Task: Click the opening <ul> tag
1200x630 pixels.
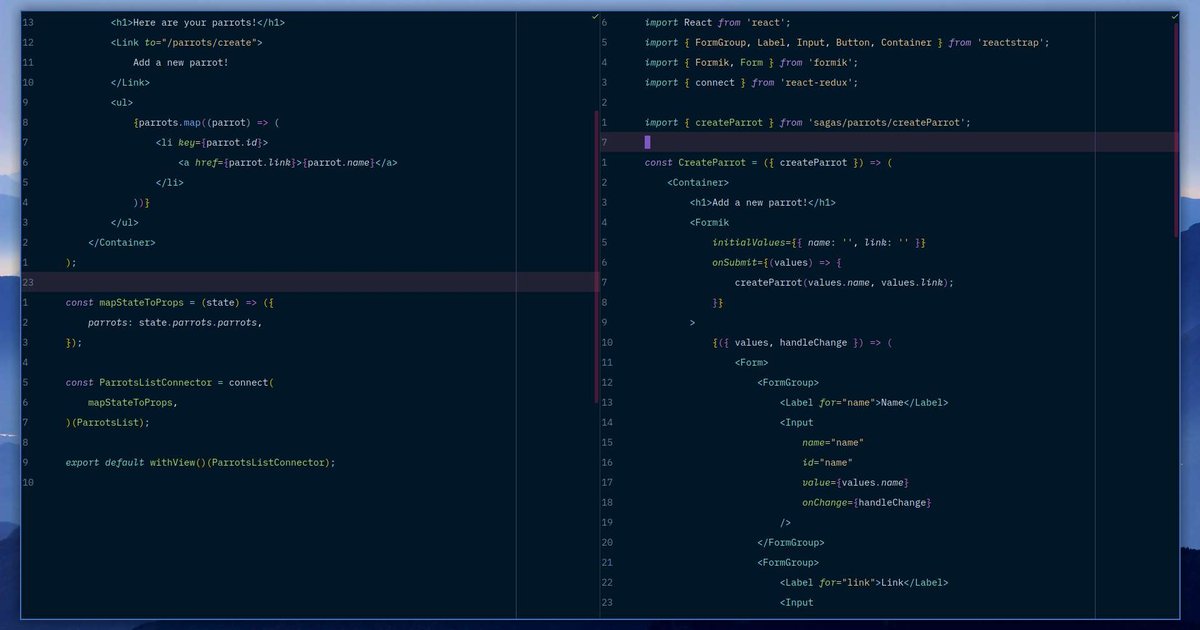Action: (x=122, y=102)
